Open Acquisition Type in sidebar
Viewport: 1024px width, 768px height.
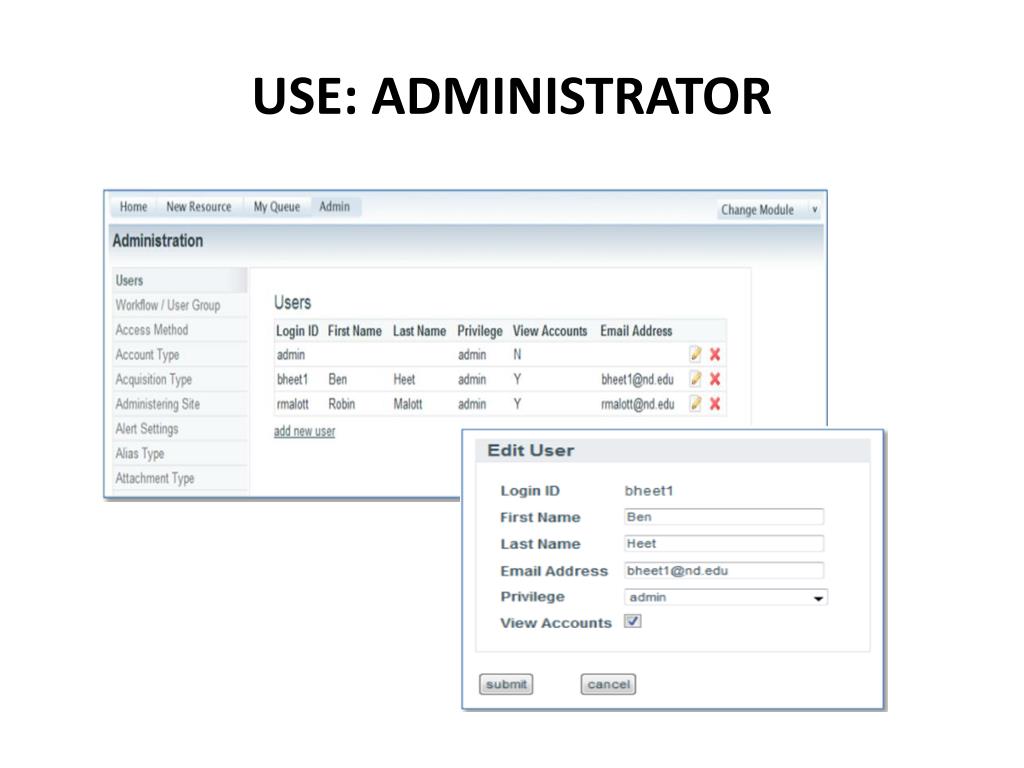coord(180,379)
